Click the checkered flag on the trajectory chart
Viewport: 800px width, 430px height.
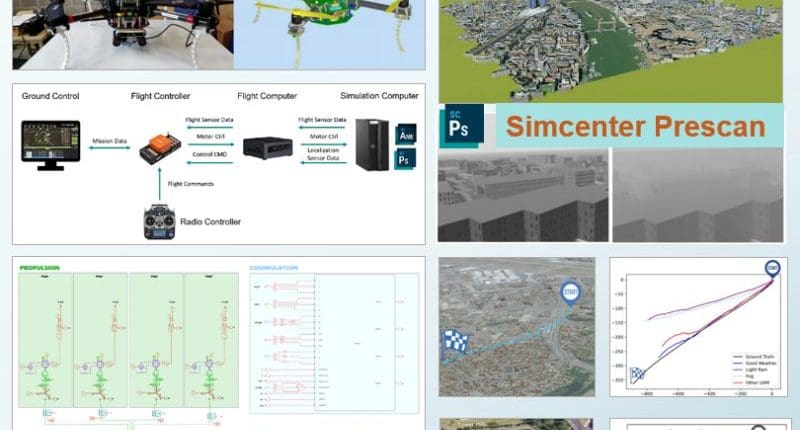(x=638, y=374)
